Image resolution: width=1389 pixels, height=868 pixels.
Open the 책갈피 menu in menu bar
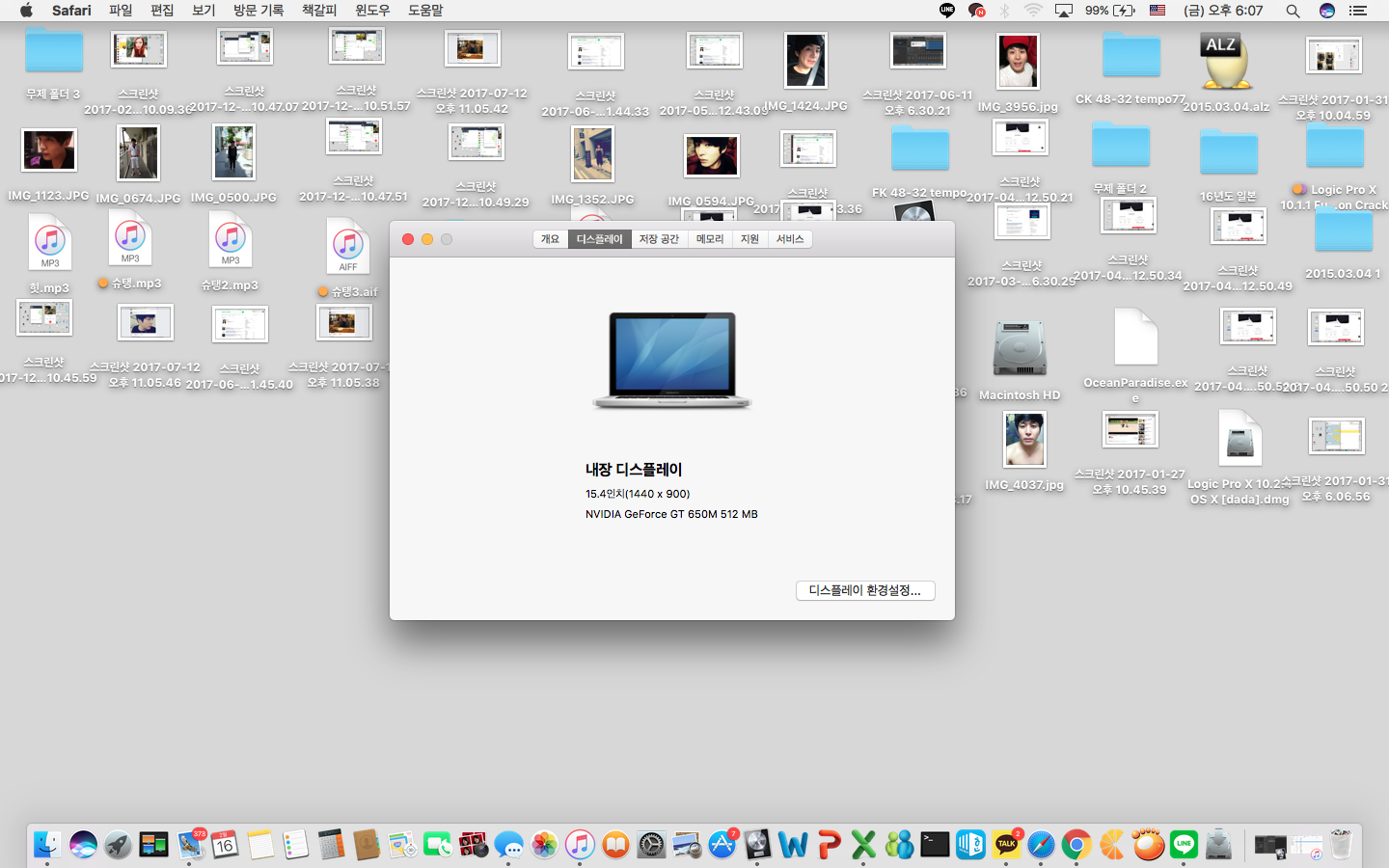click(319, 11)
